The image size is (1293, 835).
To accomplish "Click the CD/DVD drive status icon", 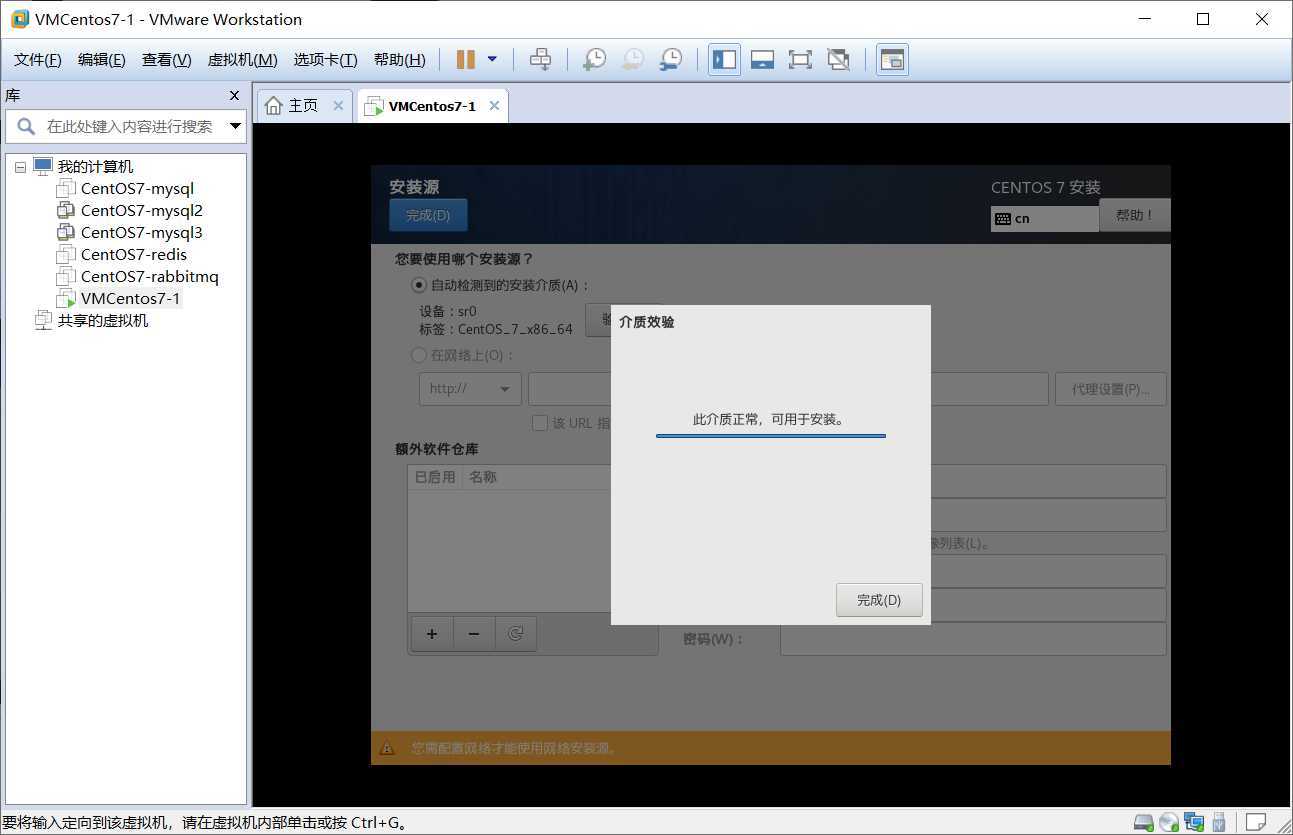I will point(1169,823).
